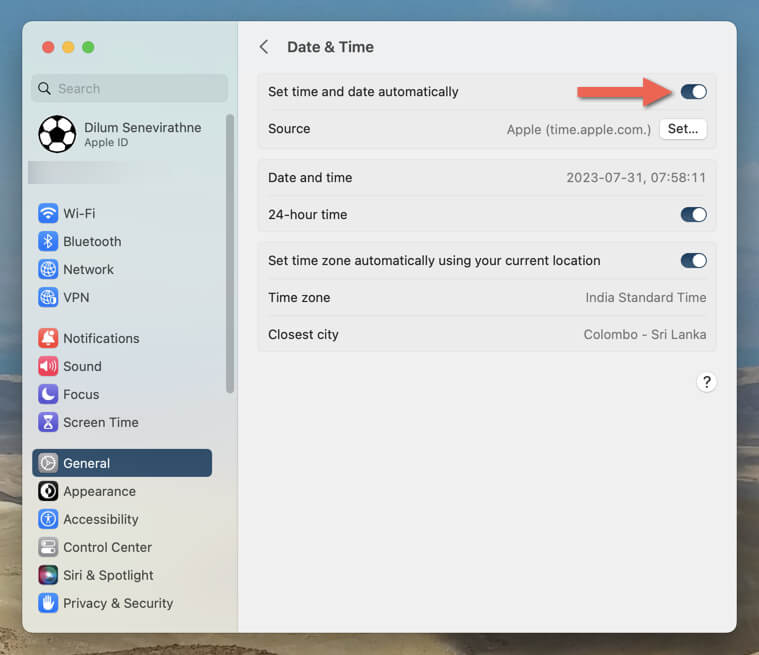The width and height of the screenshot is (759, 655).
Task: Click the Wi-Fi icon in sidebar
Action: coord(48,213)
